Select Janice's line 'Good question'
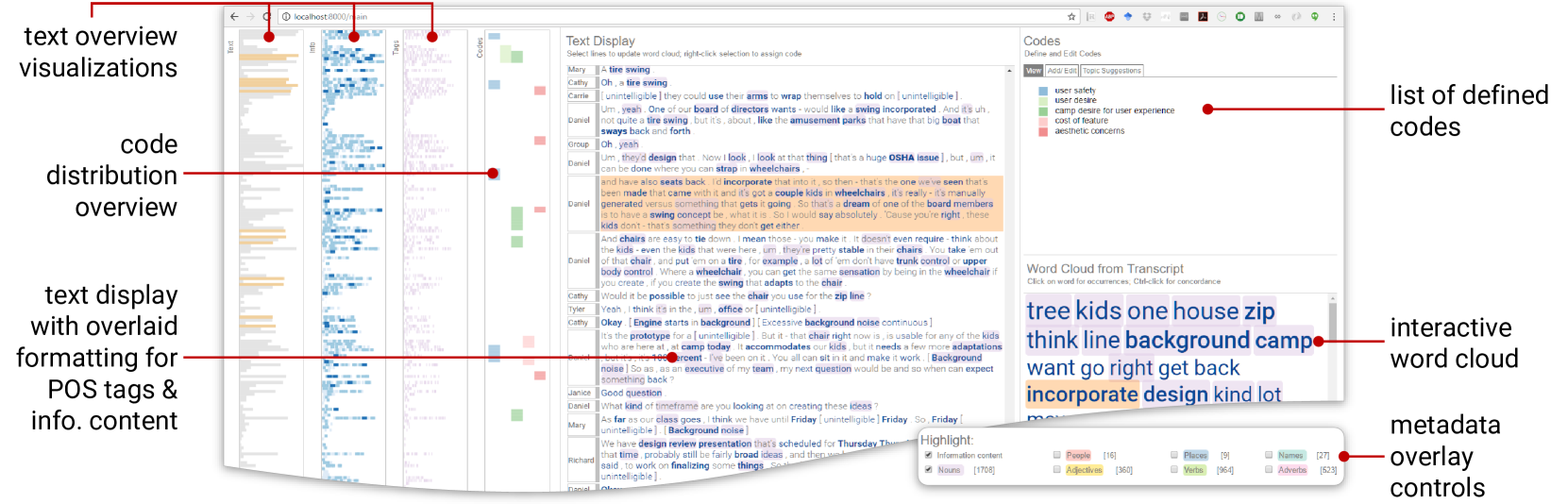This screenshot has width=1568, height=504. (785, 393)
